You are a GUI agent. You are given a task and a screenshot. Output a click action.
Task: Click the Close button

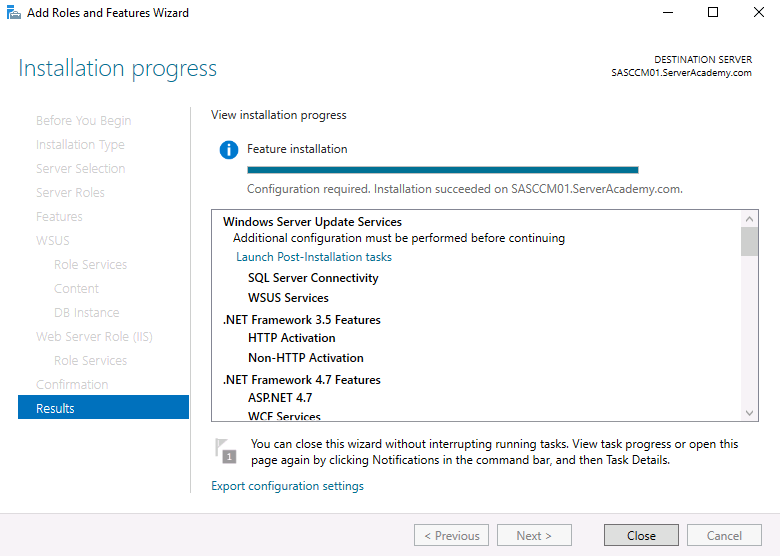[x=641, y=536]
